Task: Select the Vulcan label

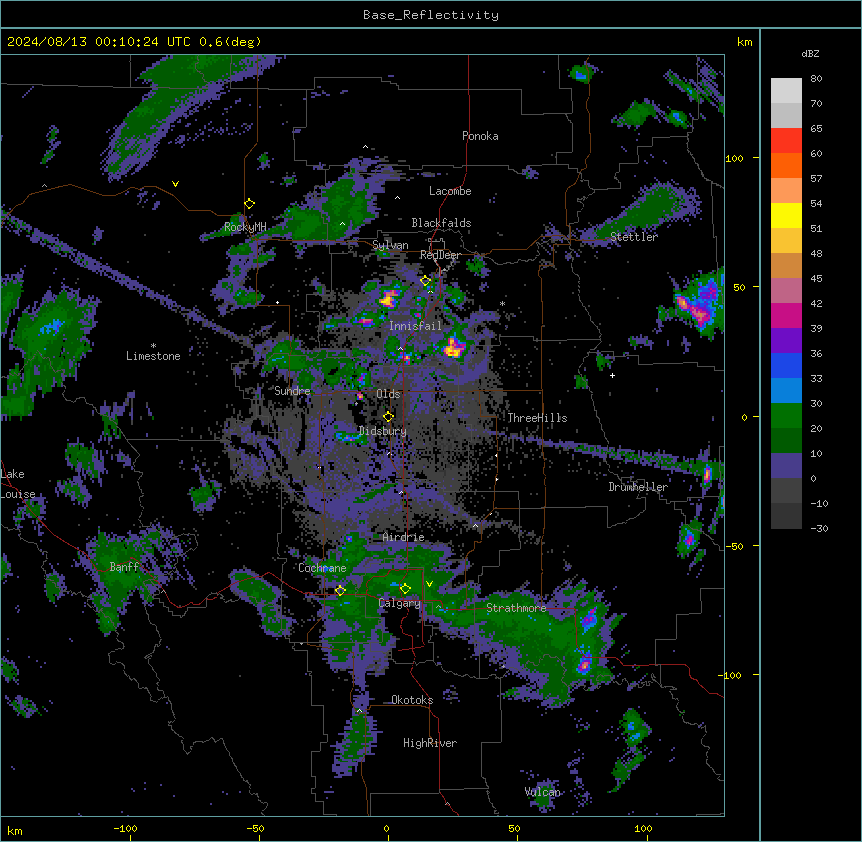Action: click(543, 792)
